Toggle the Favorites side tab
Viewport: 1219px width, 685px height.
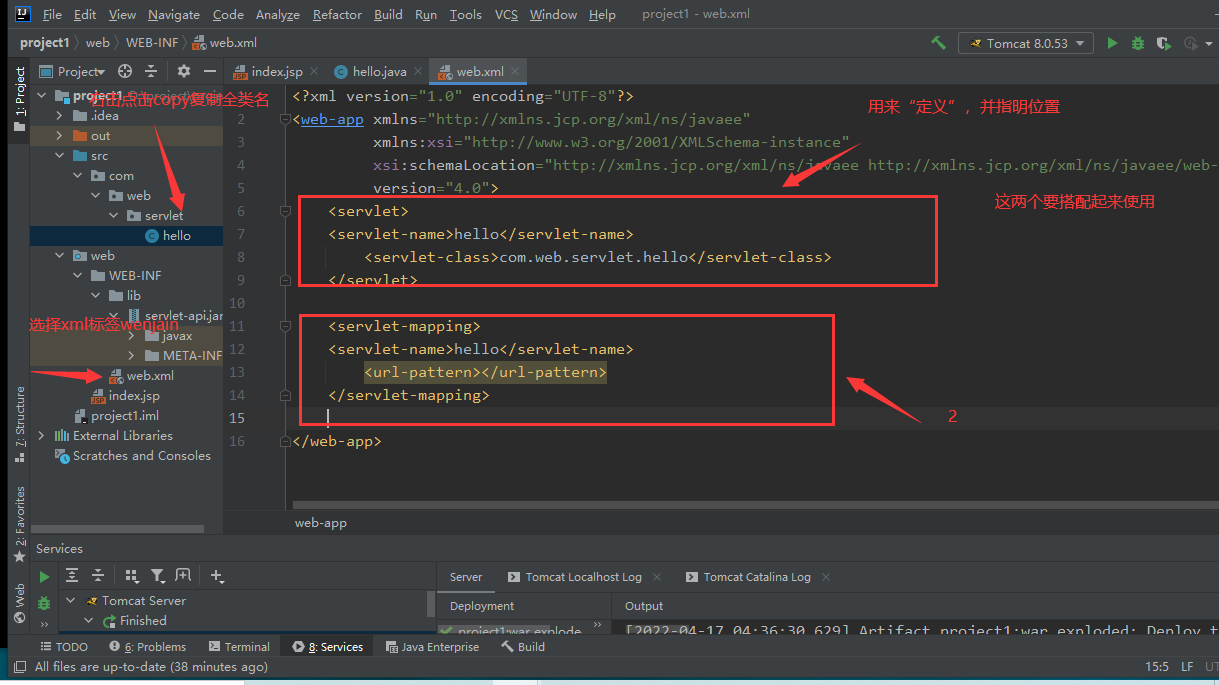tap(19, 523)
